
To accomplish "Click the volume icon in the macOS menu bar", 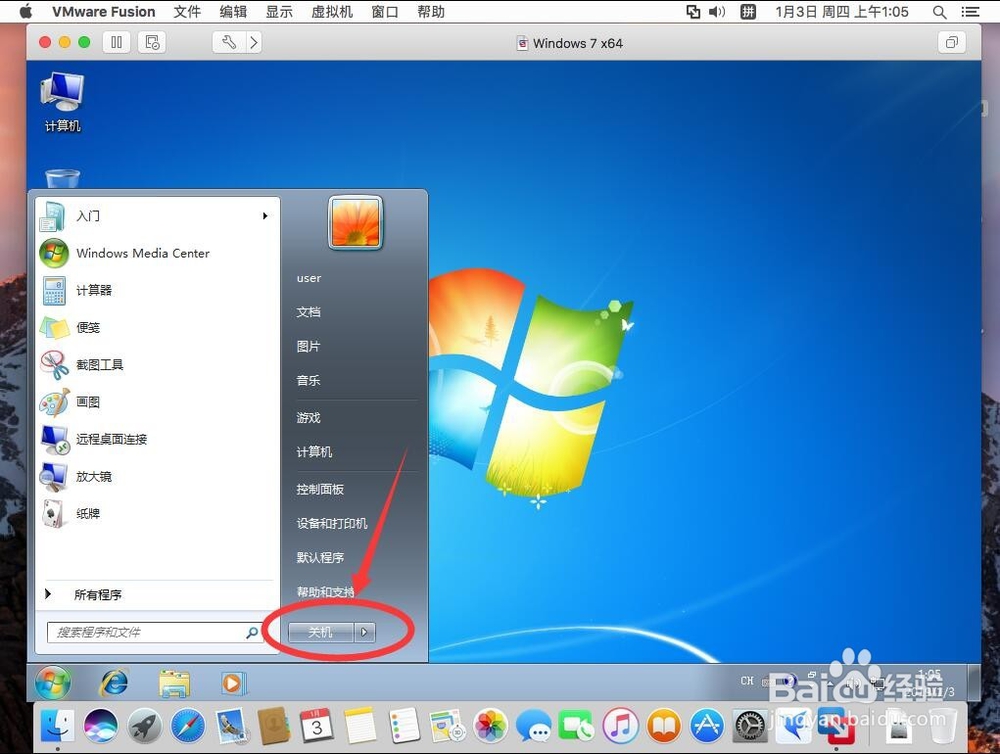I will coord(717,11).
